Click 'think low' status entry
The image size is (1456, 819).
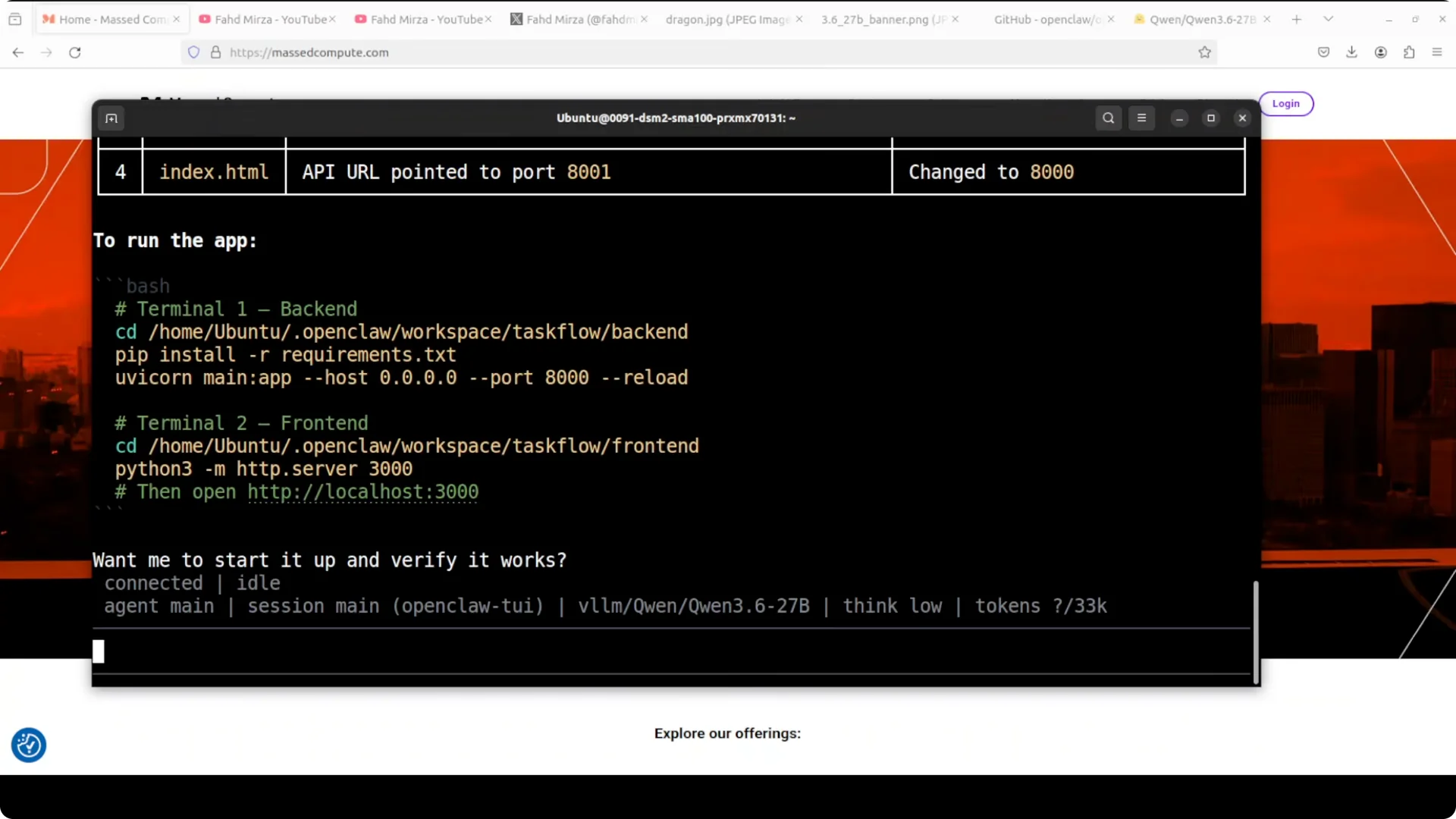(893, 606)
